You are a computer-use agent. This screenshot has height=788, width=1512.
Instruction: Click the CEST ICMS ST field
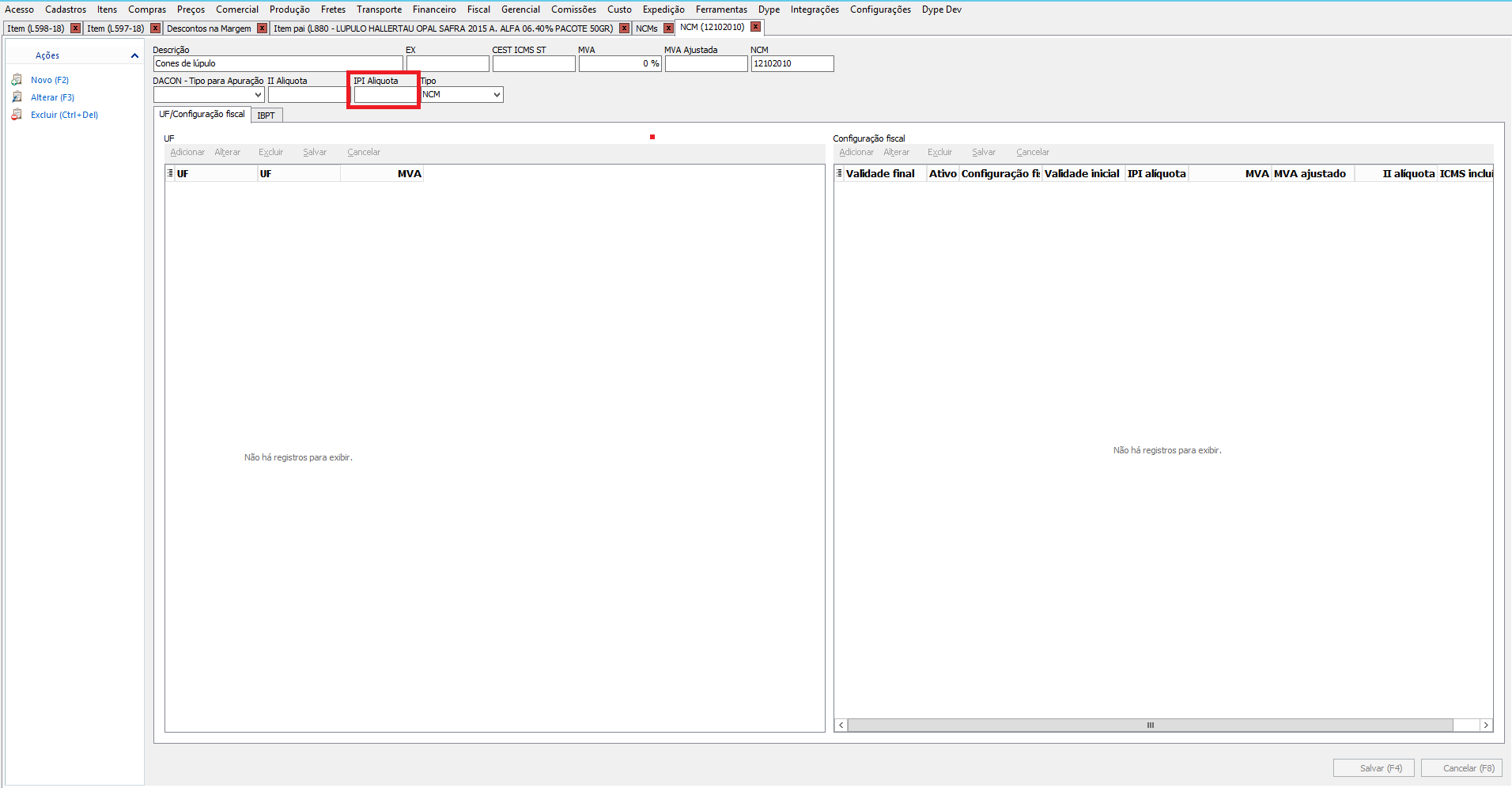coord(534,63)
